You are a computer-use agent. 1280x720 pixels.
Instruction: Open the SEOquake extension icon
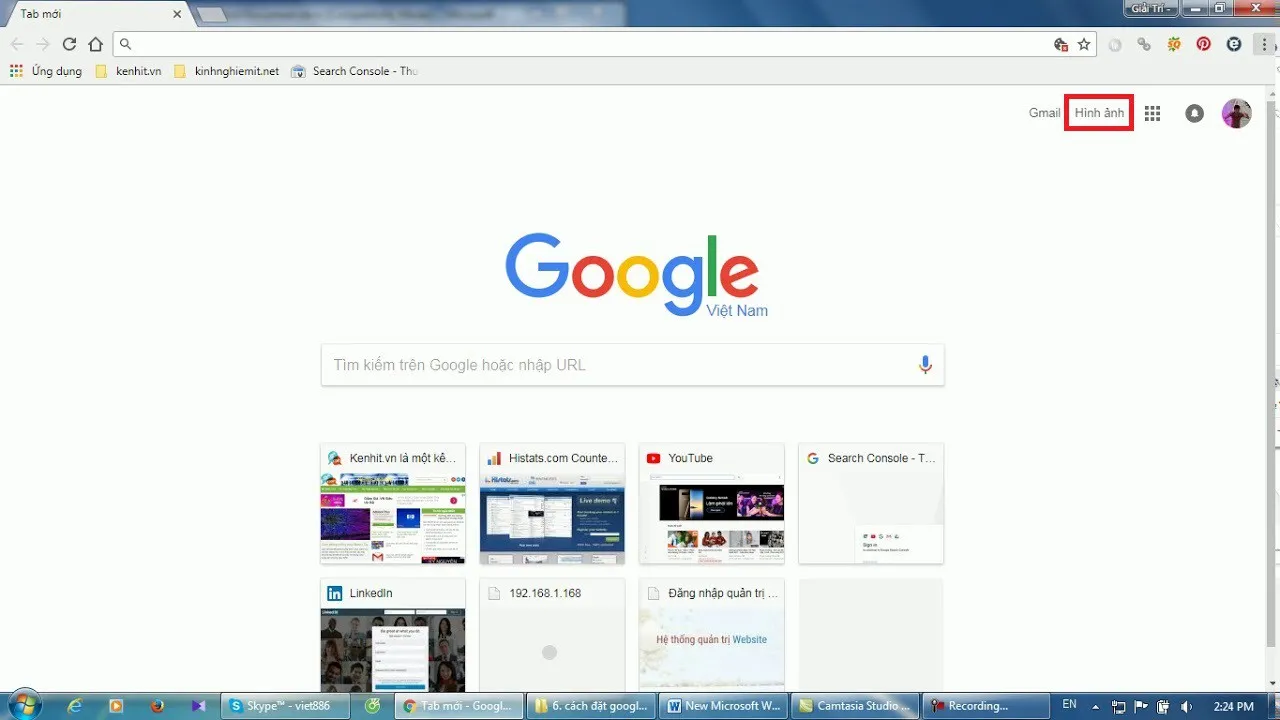1174,44
